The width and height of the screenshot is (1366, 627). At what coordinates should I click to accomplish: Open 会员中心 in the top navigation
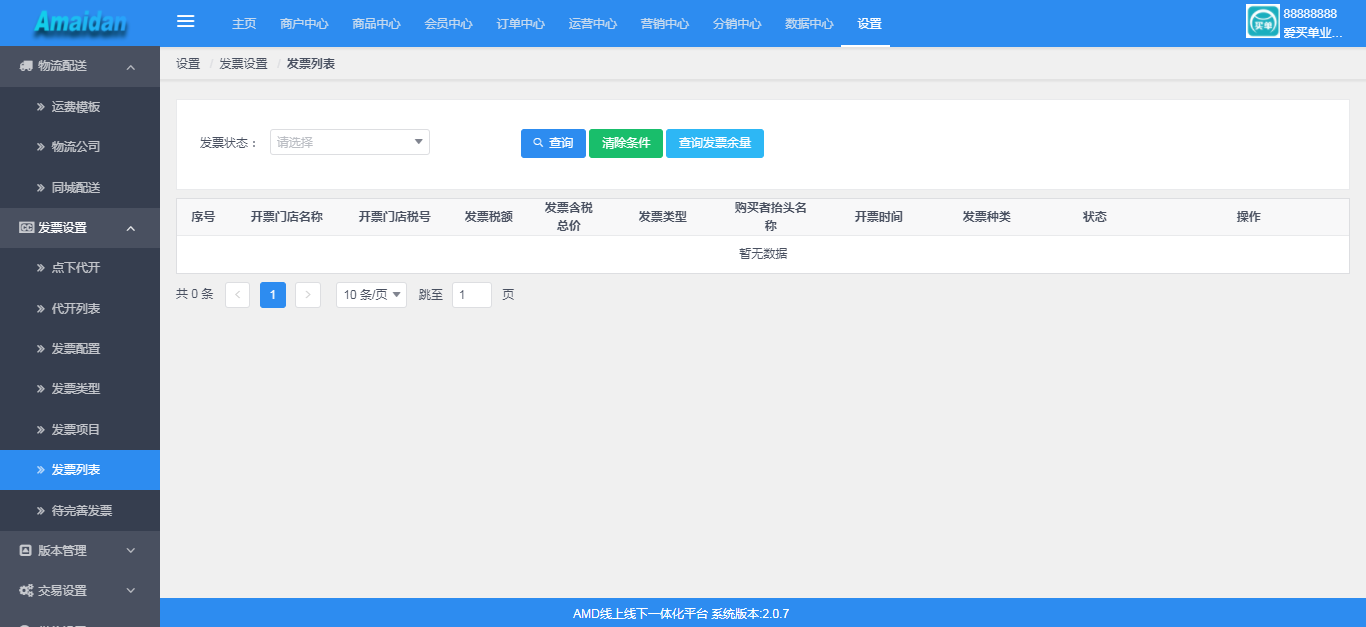[448, 24]
